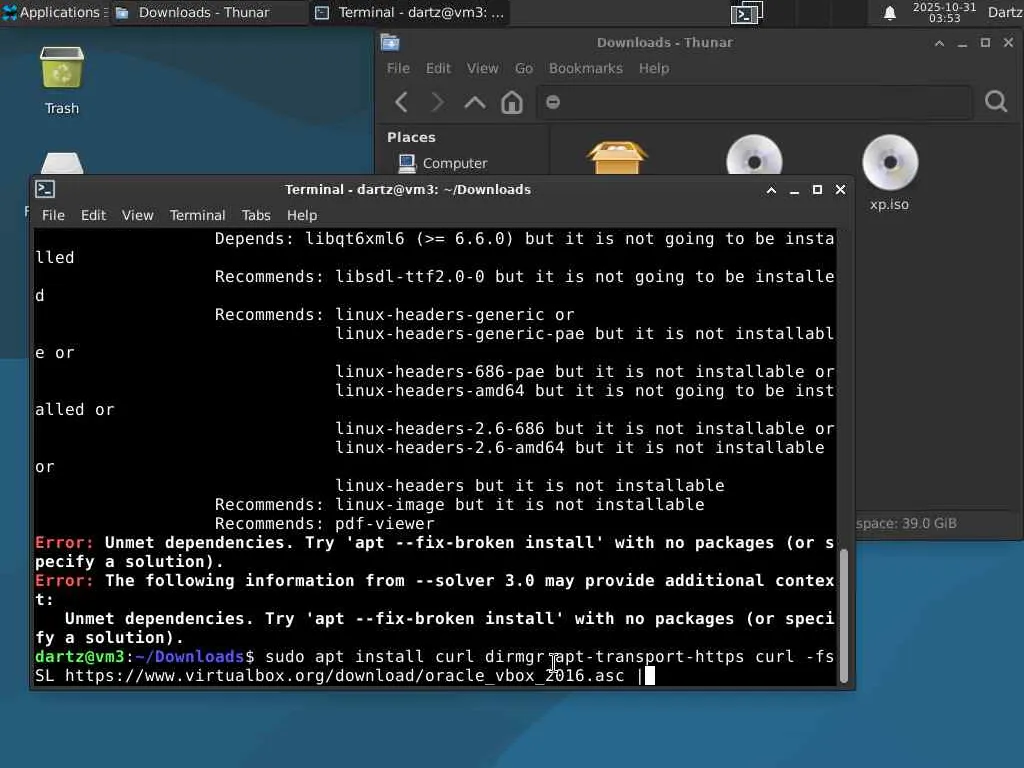Open Thunar File menu

pyautogui.click(x=398, y=68)
